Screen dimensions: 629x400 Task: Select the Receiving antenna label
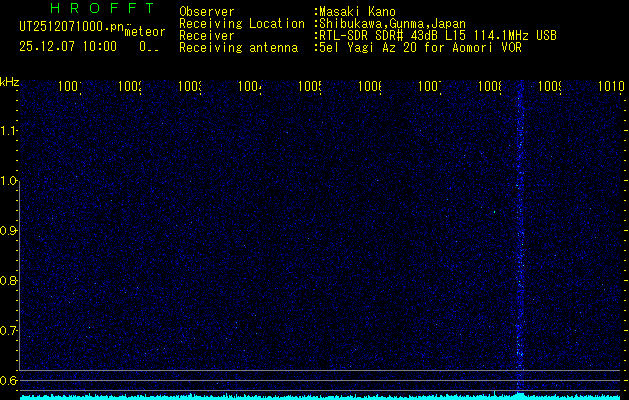point(238,48)
